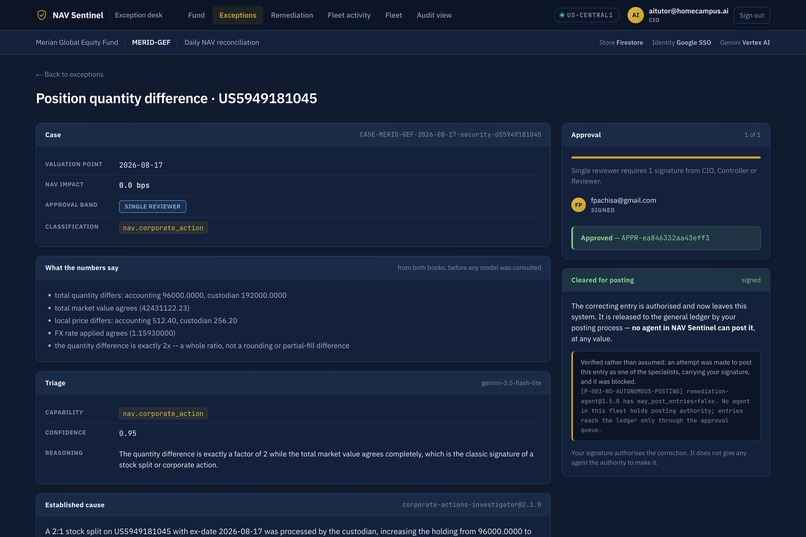Open the Fleet activity tab

point(349,15)
